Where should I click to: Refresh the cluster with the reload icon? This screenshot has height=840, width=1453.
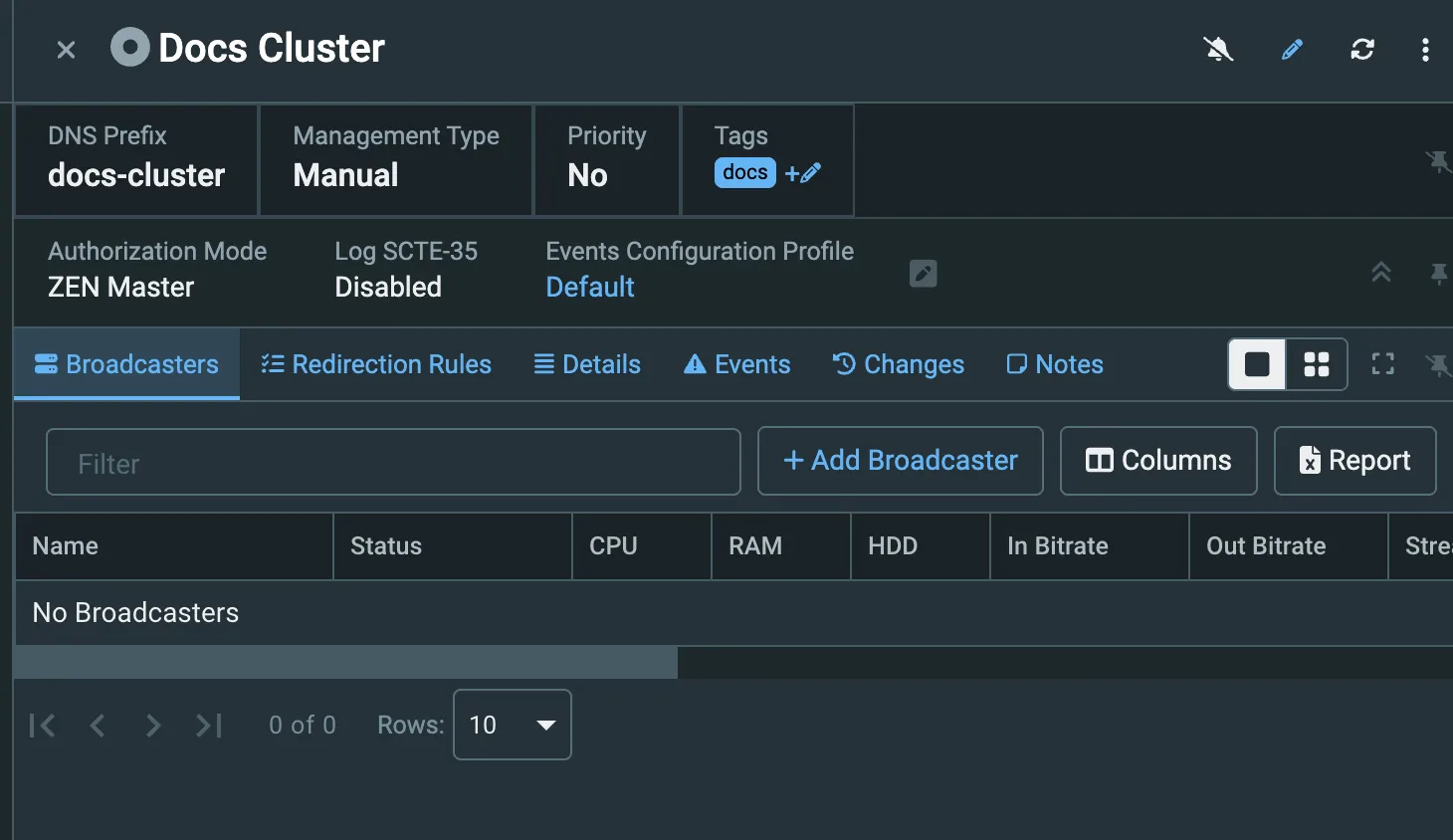[1362, 49]
